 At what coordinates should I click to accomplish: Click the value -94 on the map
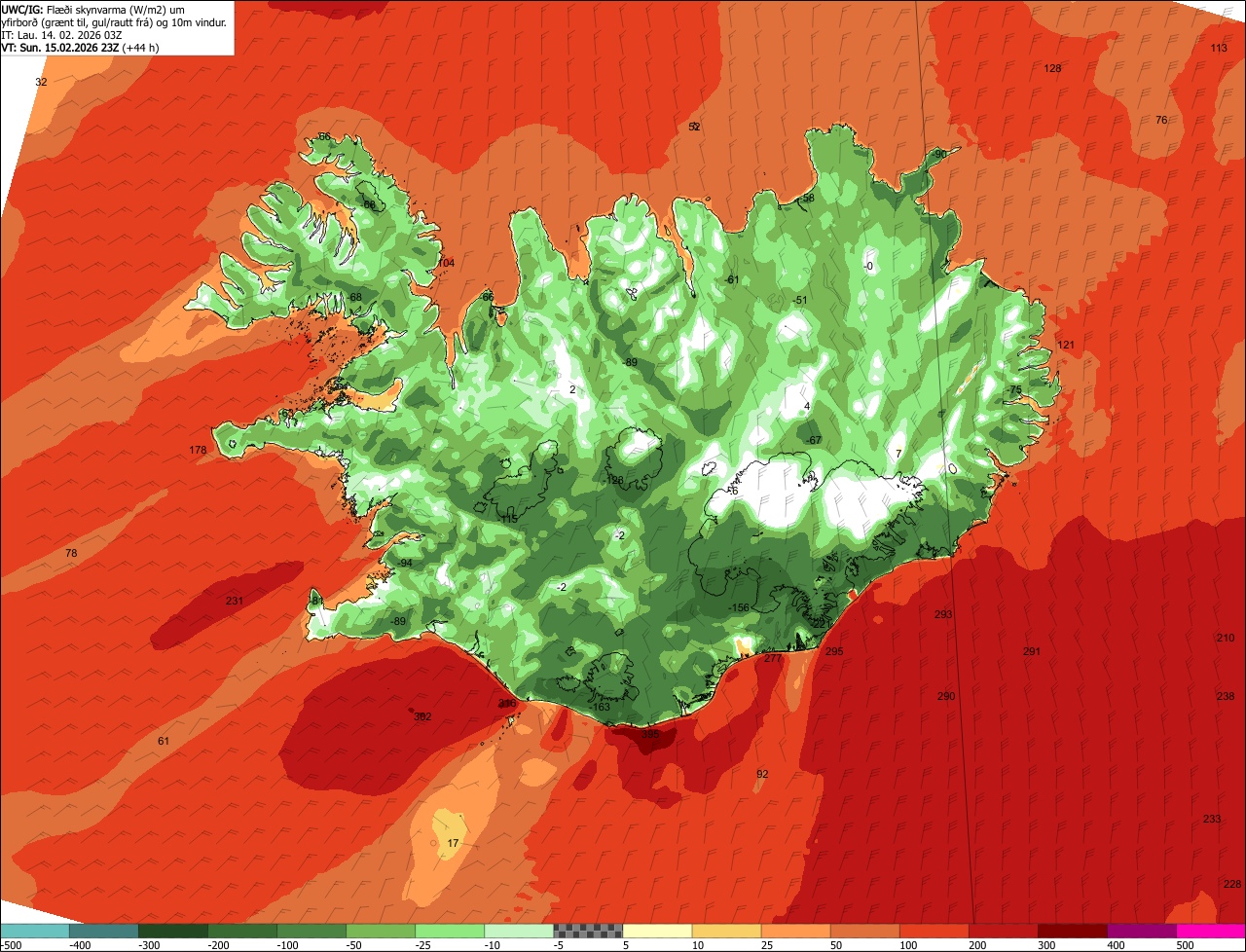pyautogui.click(x=405, y=564)
